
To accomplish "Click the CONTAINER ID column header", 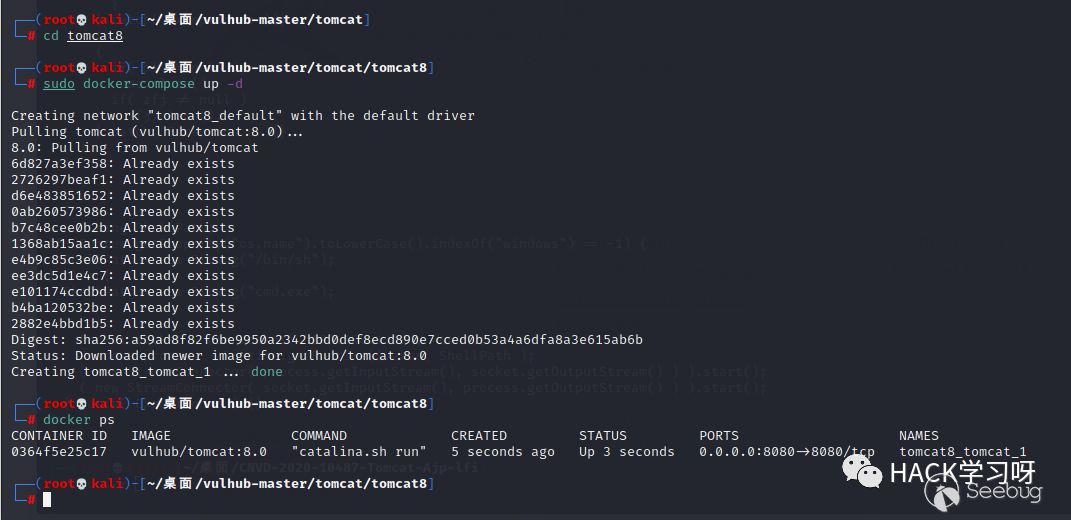I will pos(59,435).
